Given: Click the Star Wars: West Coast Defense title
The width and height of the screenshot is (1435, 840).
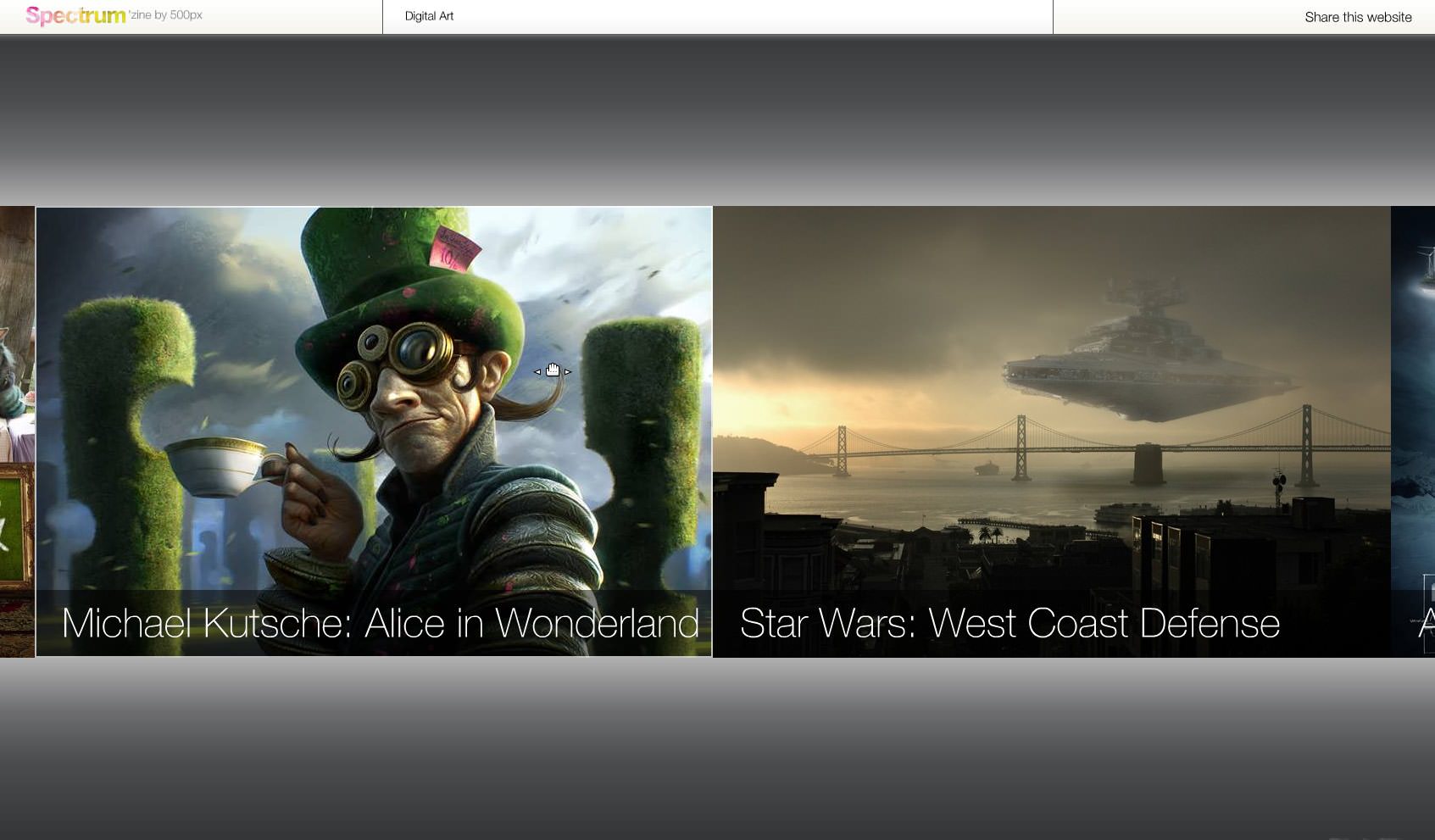Looking at the screenshot, I should 1010,623.
